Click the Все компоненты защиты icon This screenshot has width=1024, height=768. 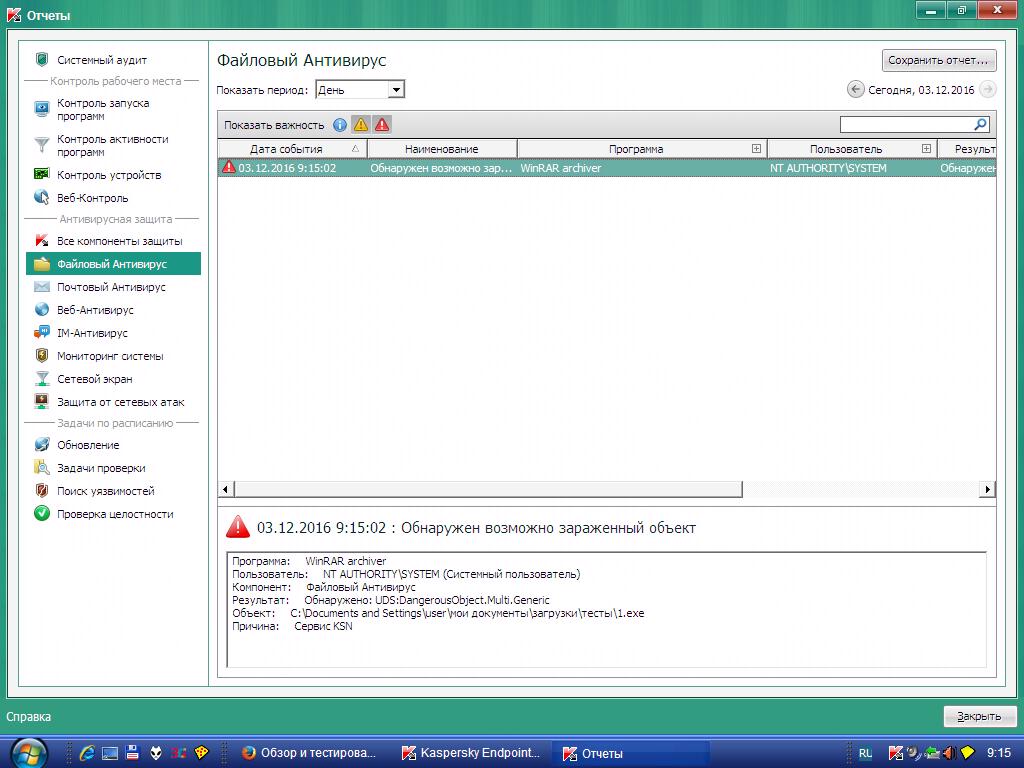coord(42,240)
